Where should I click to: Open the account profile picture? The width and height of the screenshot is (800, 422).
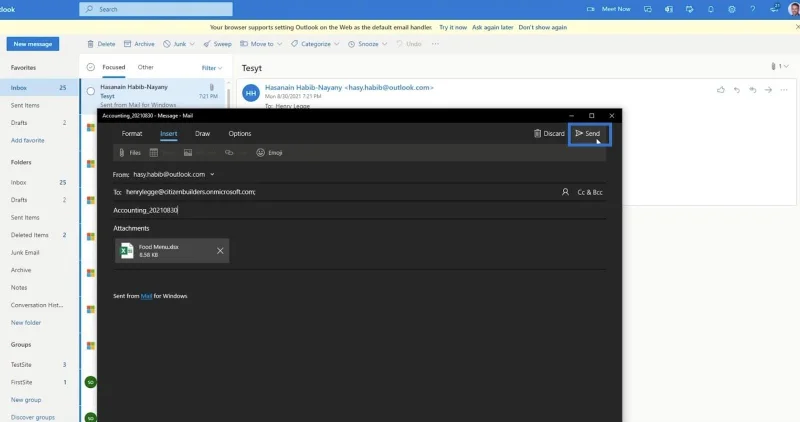point(794,9)
